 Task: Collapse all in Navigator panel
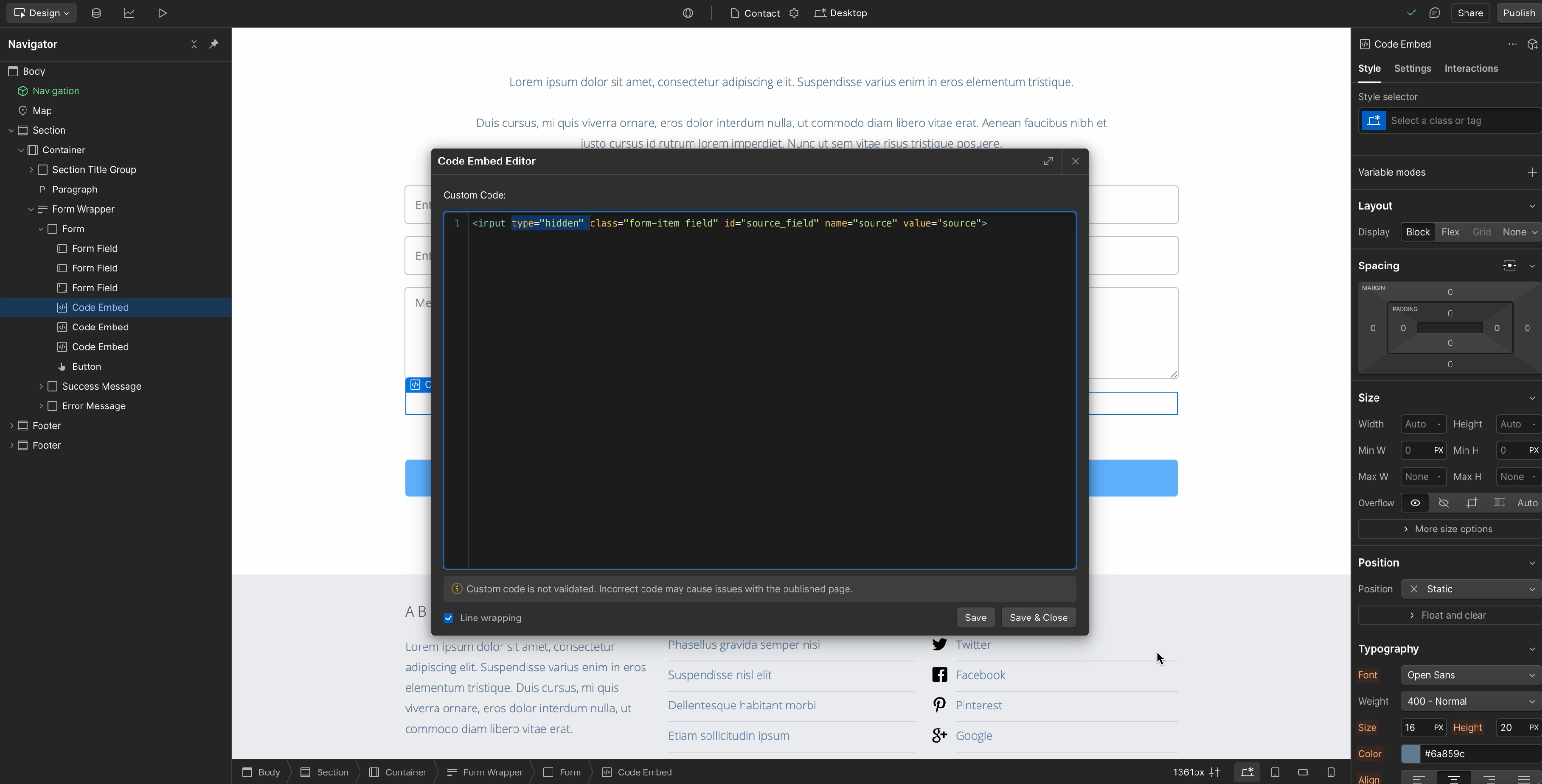(x=193, y=44)
